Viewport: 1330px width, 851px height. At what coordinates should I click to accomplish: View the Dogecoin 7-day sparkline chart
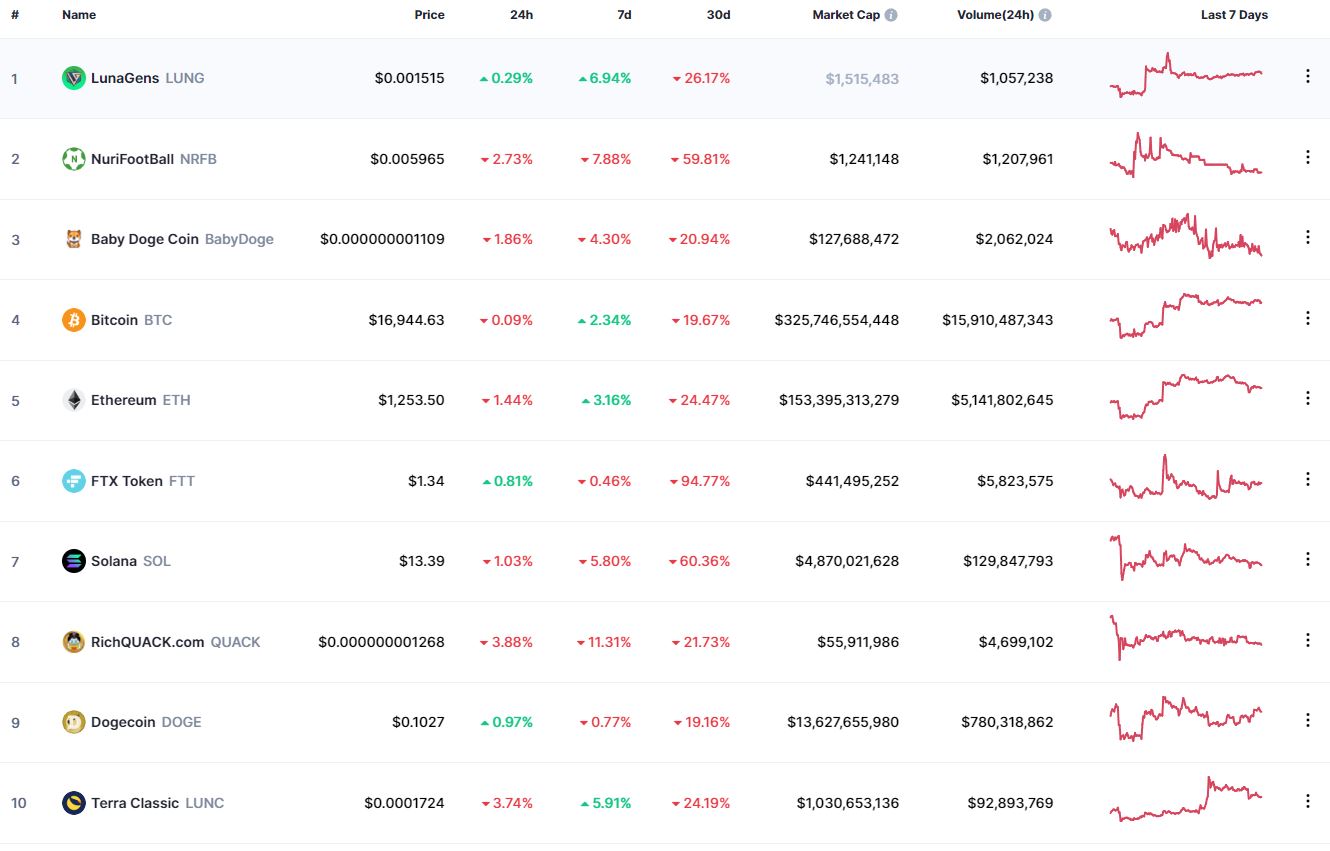1186,718
